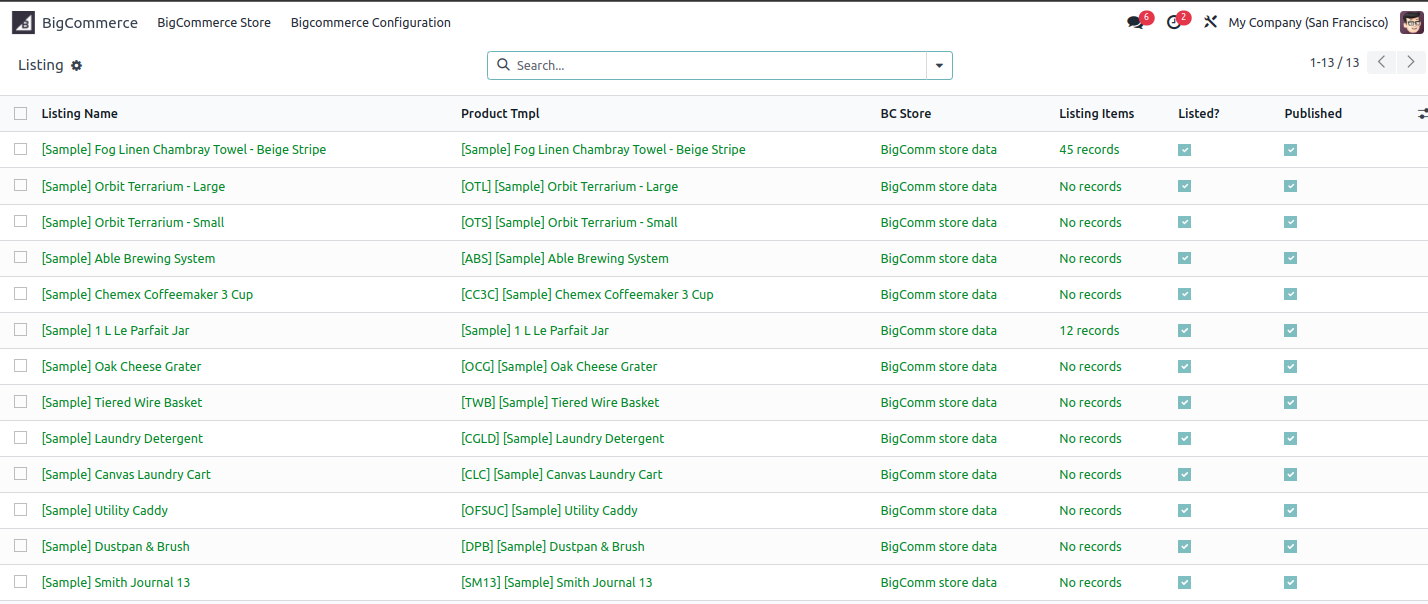This screenshot has width=1428, height=604.
Task: Open the optional columns adjust icon
Action: (x=1423, y=114)
